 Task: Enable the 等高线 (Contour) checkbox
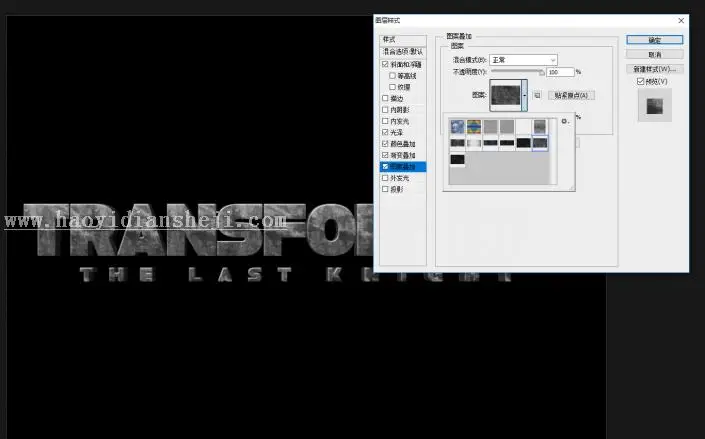pos(393,76)
